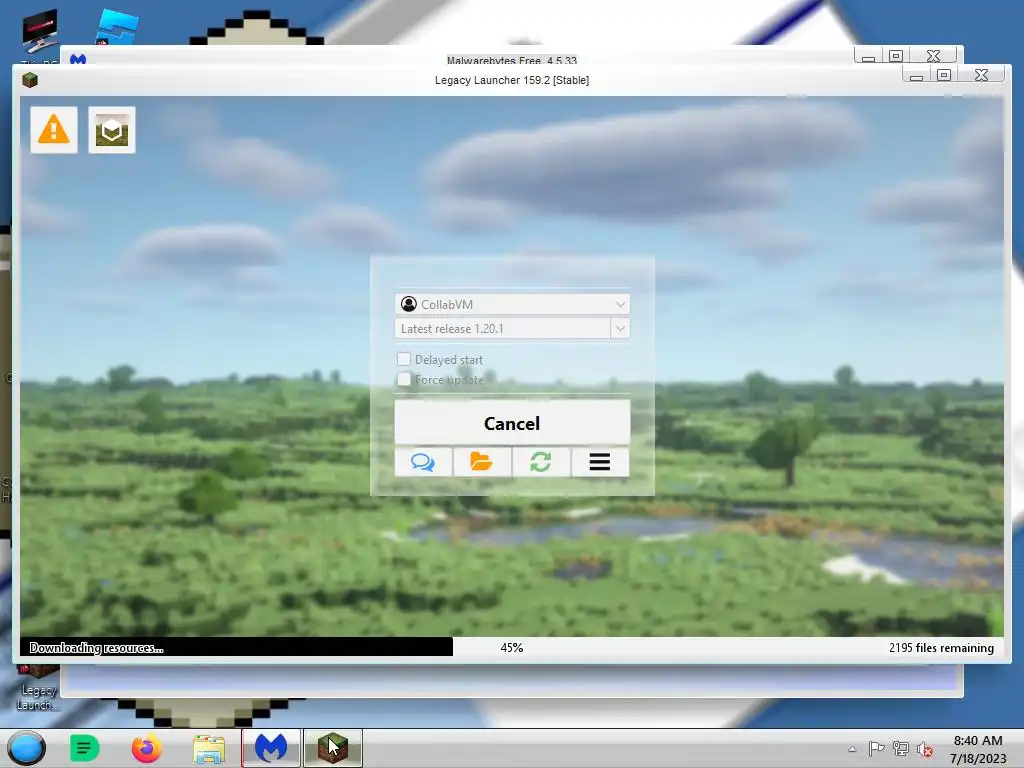Select the Legacy Launcher desktop shortcut
Image resolution: width=1024 pixels, height=768 pixels.
[x=37, y=687]
